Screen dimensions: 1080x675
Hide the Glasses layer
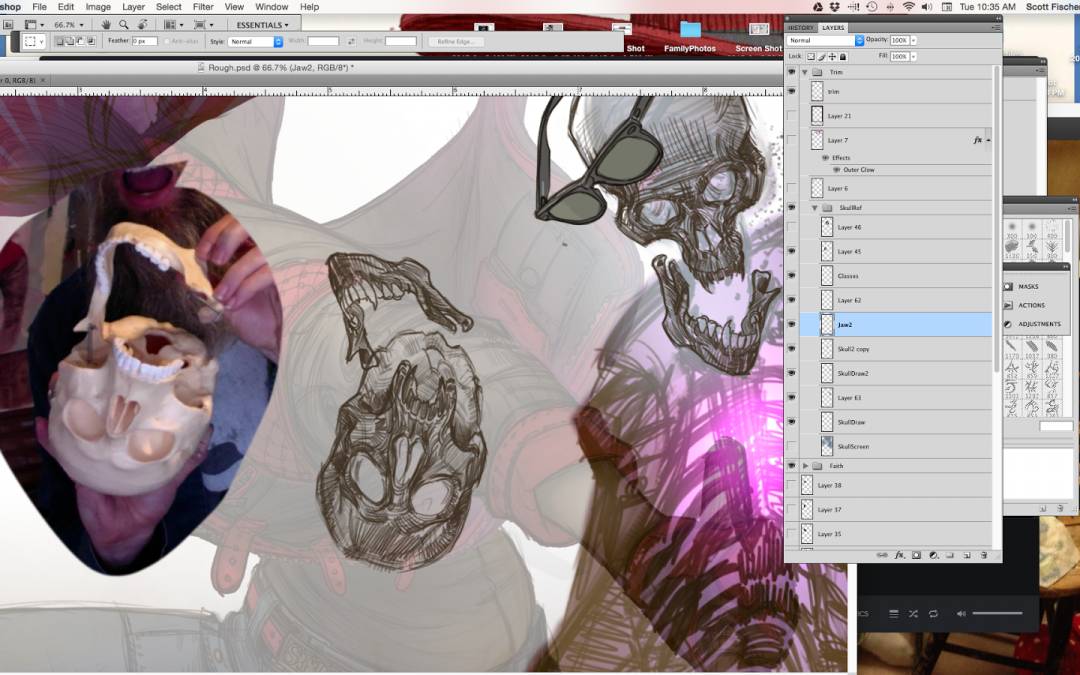(792, 276)
